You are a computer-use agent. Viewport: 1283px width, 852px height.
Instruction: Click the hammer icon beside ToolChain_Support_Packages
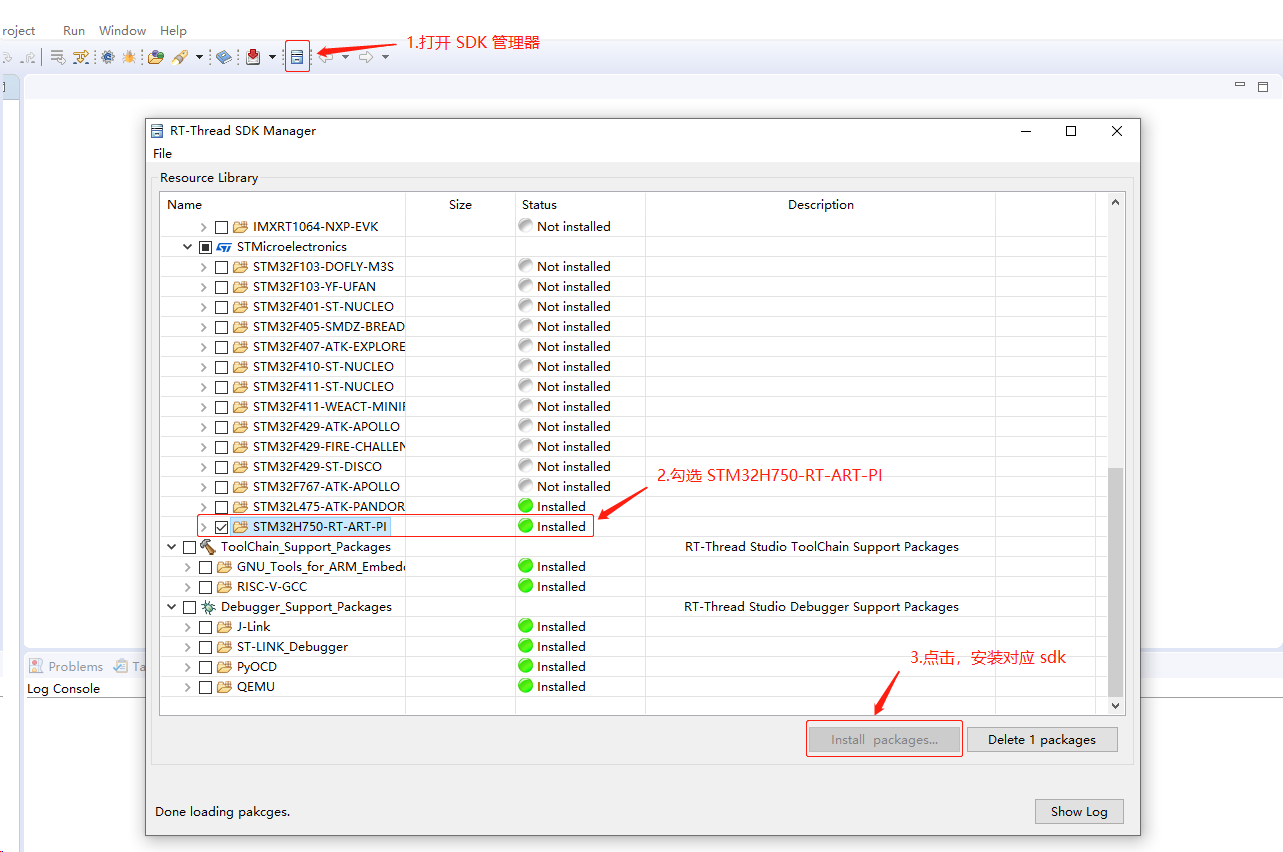208,547
